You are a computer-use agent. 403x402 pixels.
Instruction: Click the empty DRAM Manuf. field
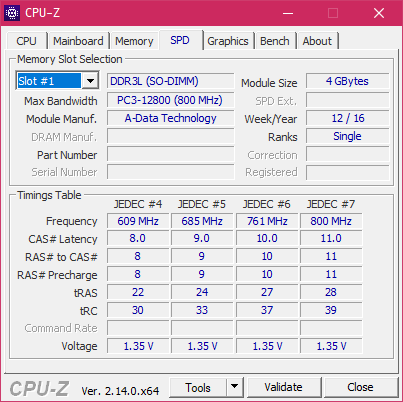coord(170,136)
